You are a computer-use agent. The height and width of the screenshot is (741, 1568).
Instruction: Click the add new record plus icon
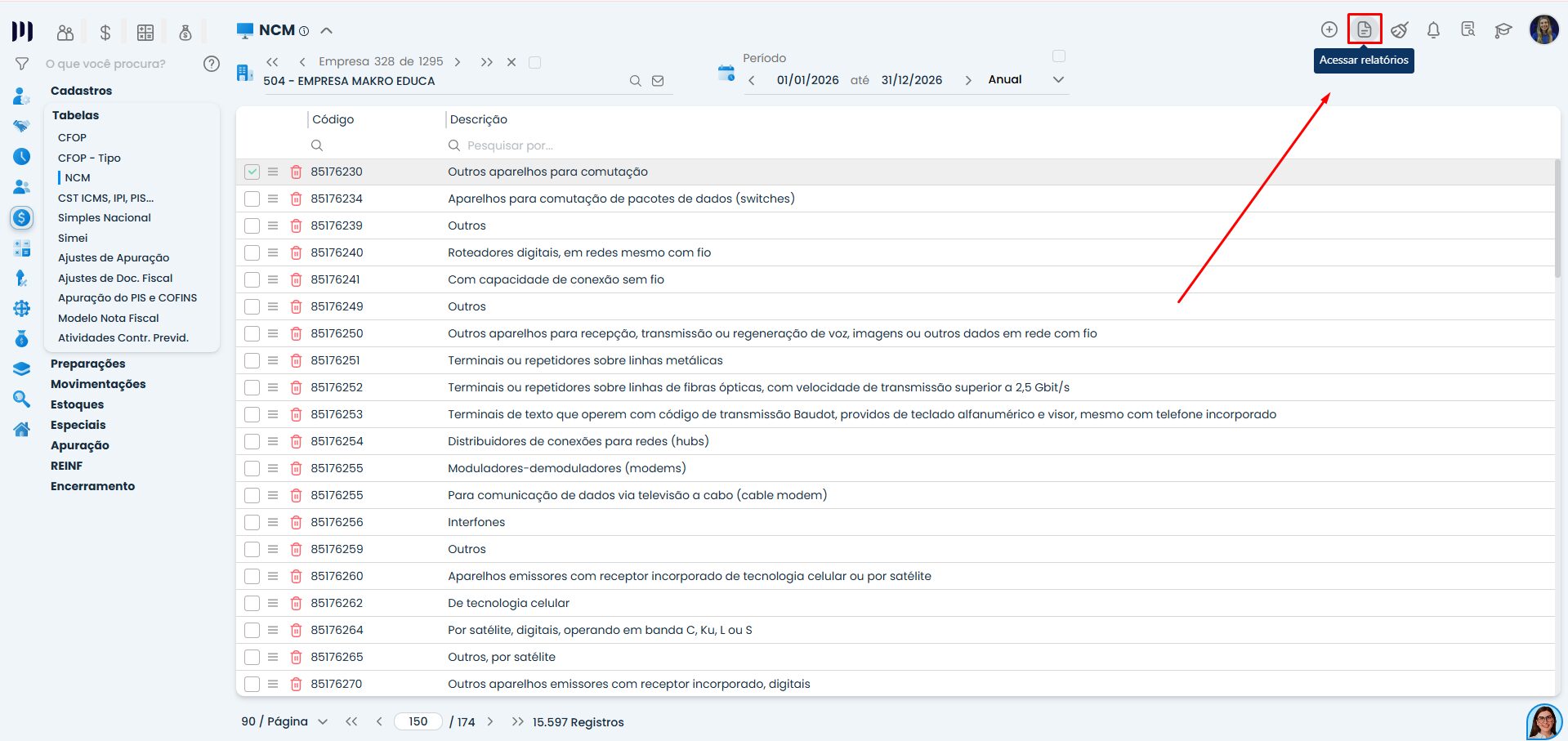[x=1329, y=29]
